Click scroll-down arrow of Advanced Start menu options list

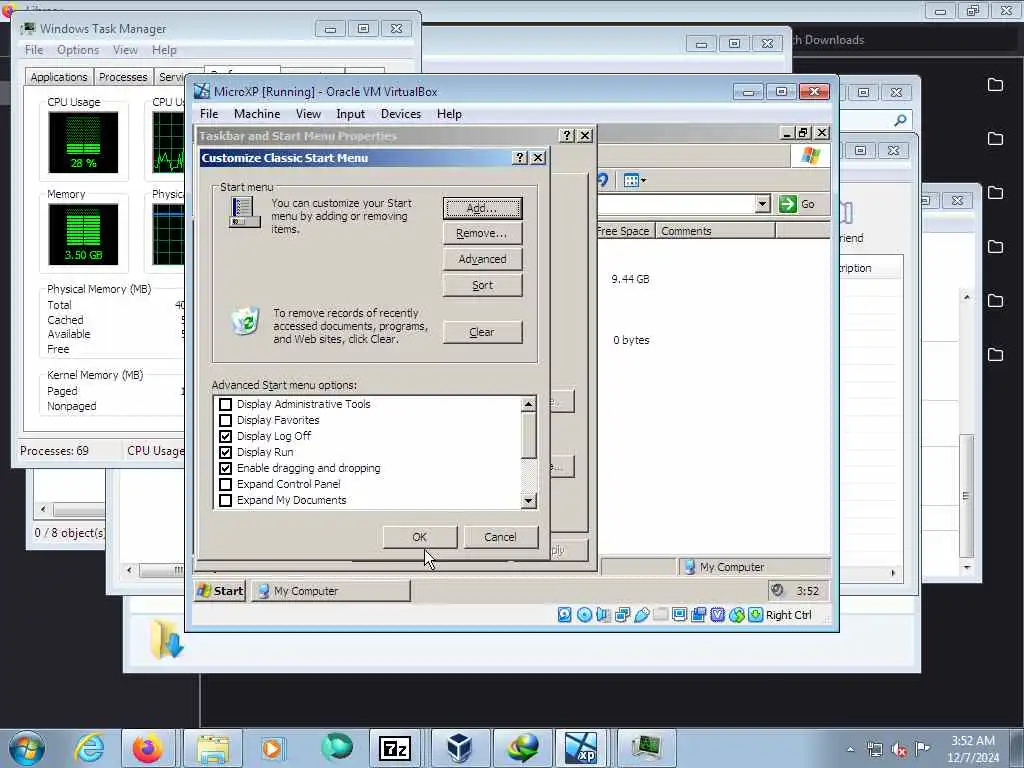click(528, 501)
